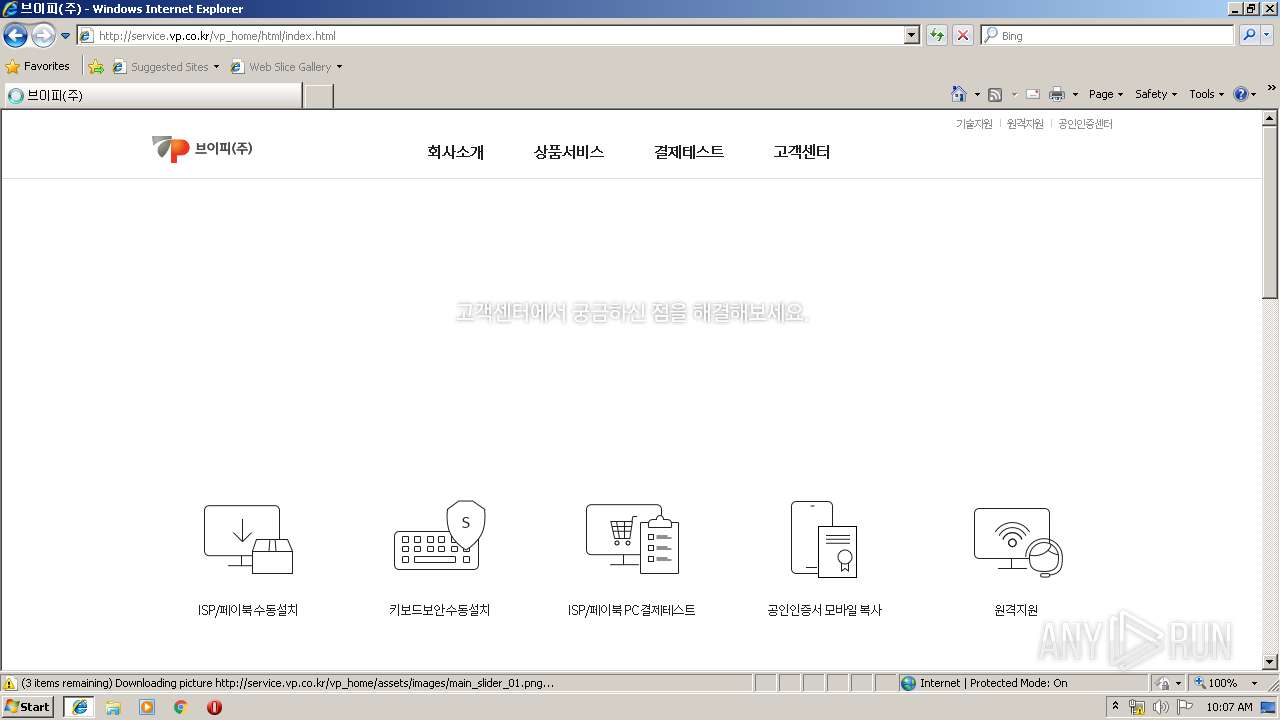Image resolution: width=1280 pixels, height=720 pixels.
Task: Click the ISP/페이북 PC 결제테스트 cart icon
Action: click(x=632, y=538)
